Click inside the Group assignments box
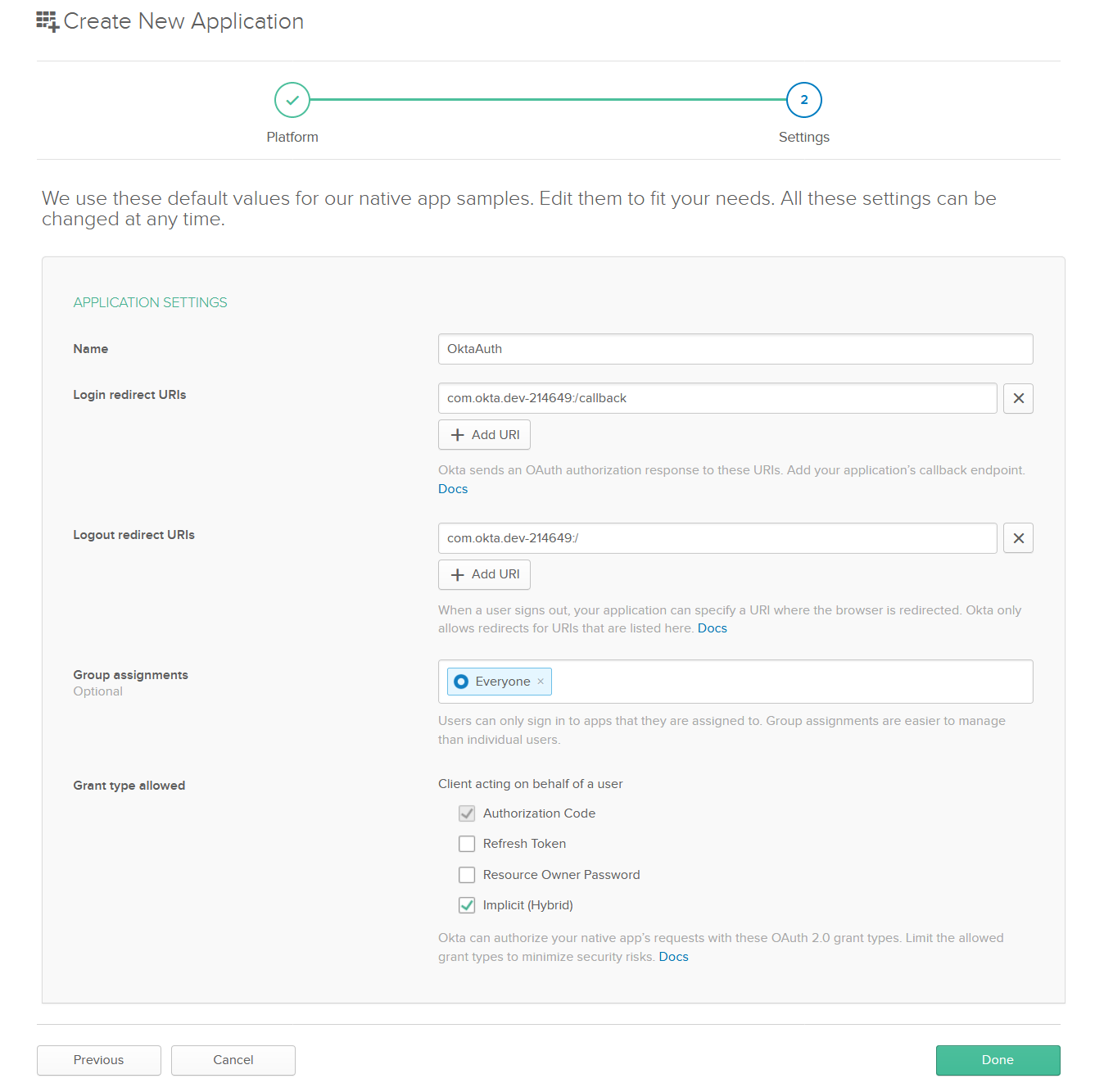The width and height of the screenshot is (1104, 1092). (x=786, y=682)
